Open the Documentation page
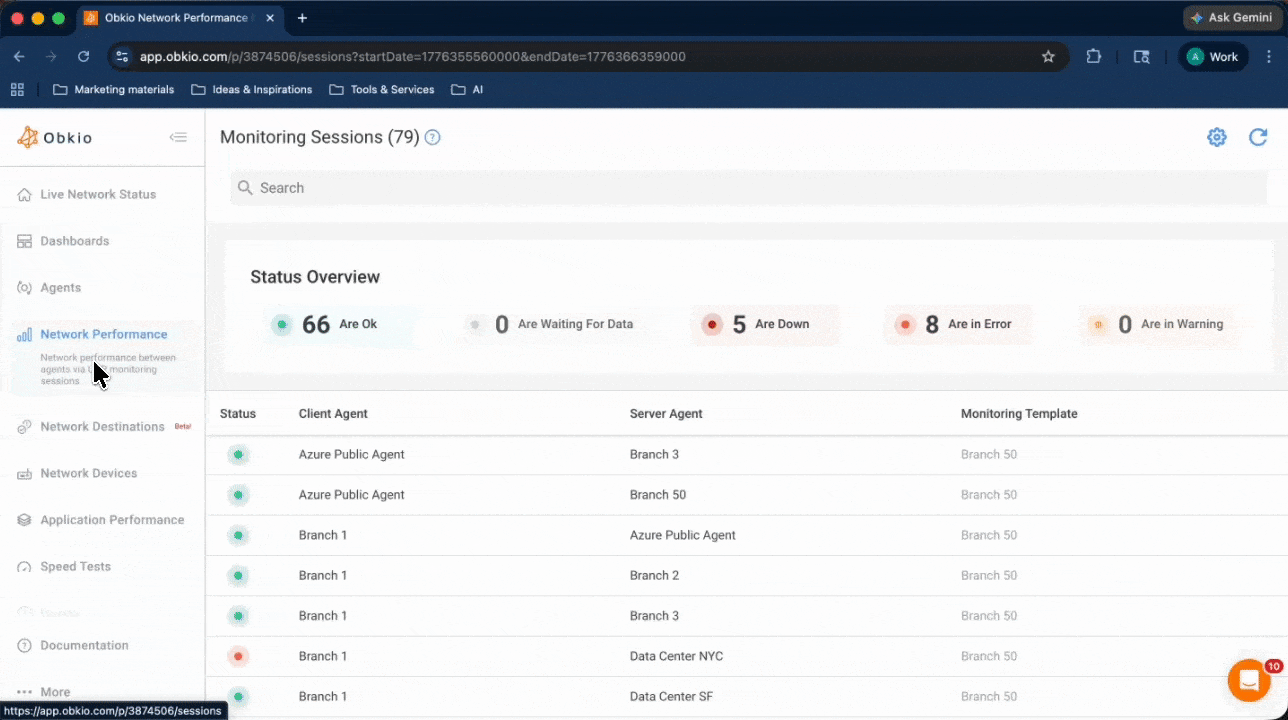Viewport: 1288px width, 720px height. pos(84,645)
